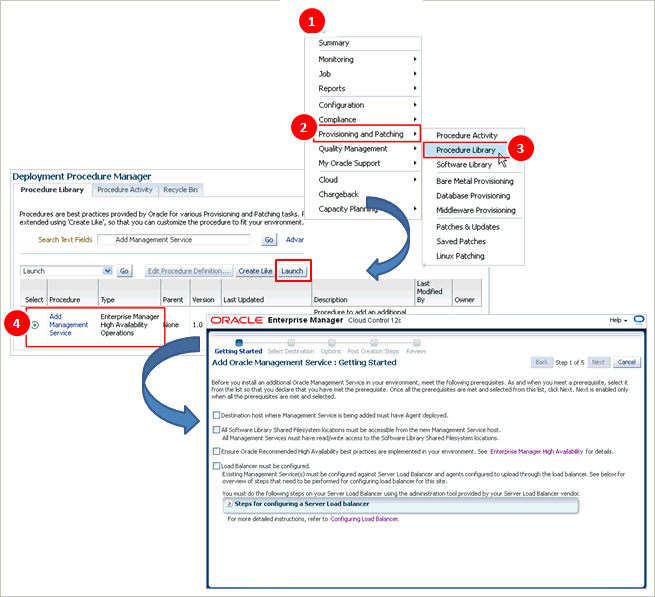This screenshot has width=655, height=597.
Task: Choose Procedure Activity in submenu
Action: click(467, 135)
